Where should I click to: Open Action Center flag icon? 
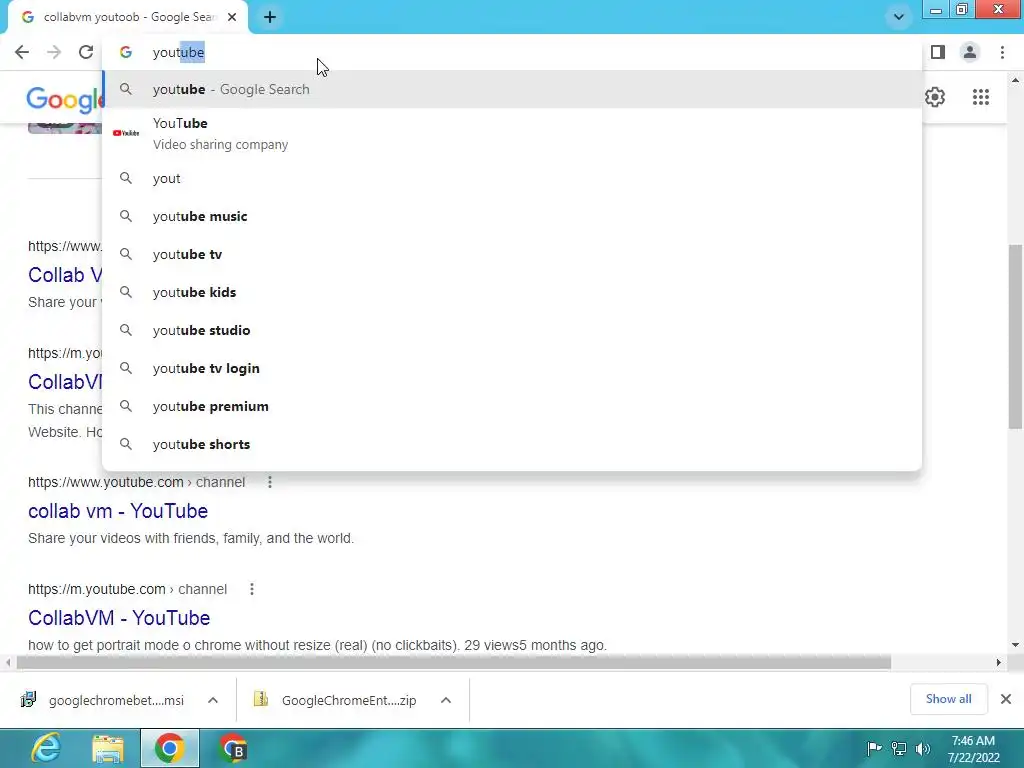coord(874,748)
